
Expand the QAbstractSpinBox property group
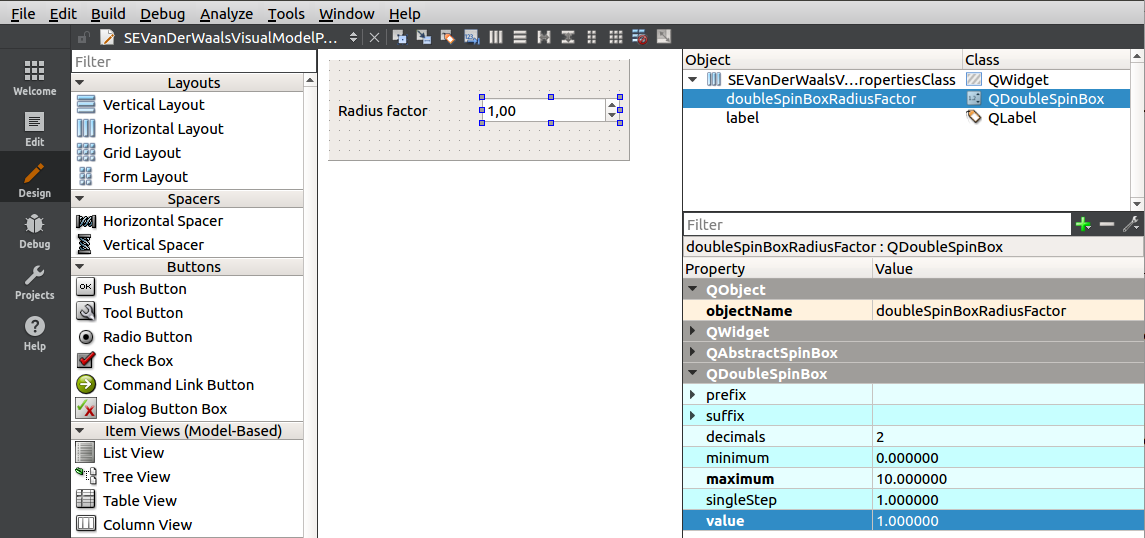tap(692, 353)
